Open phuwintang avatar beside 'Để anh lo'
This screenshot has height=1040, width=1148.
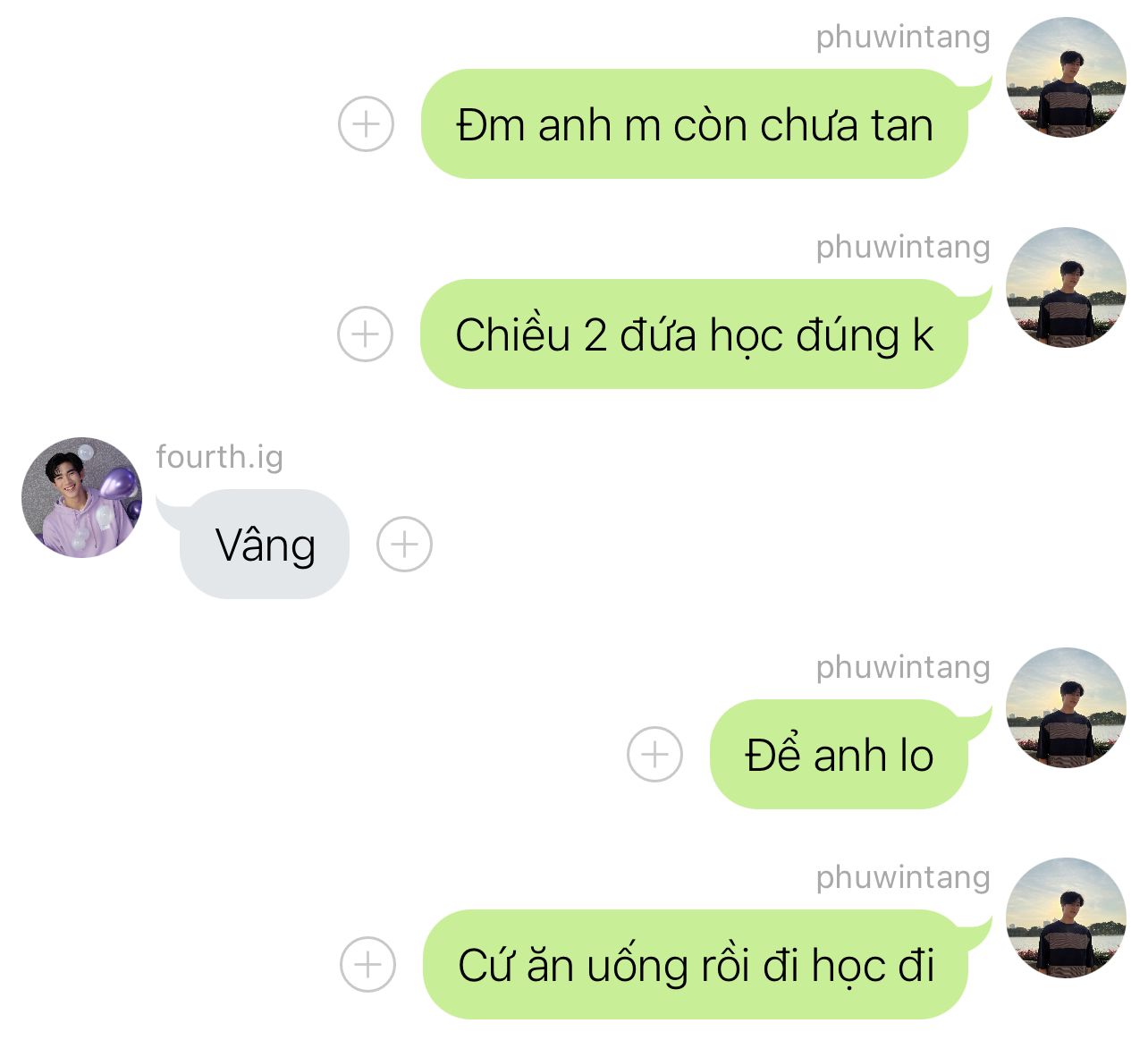click(1066, 707)
